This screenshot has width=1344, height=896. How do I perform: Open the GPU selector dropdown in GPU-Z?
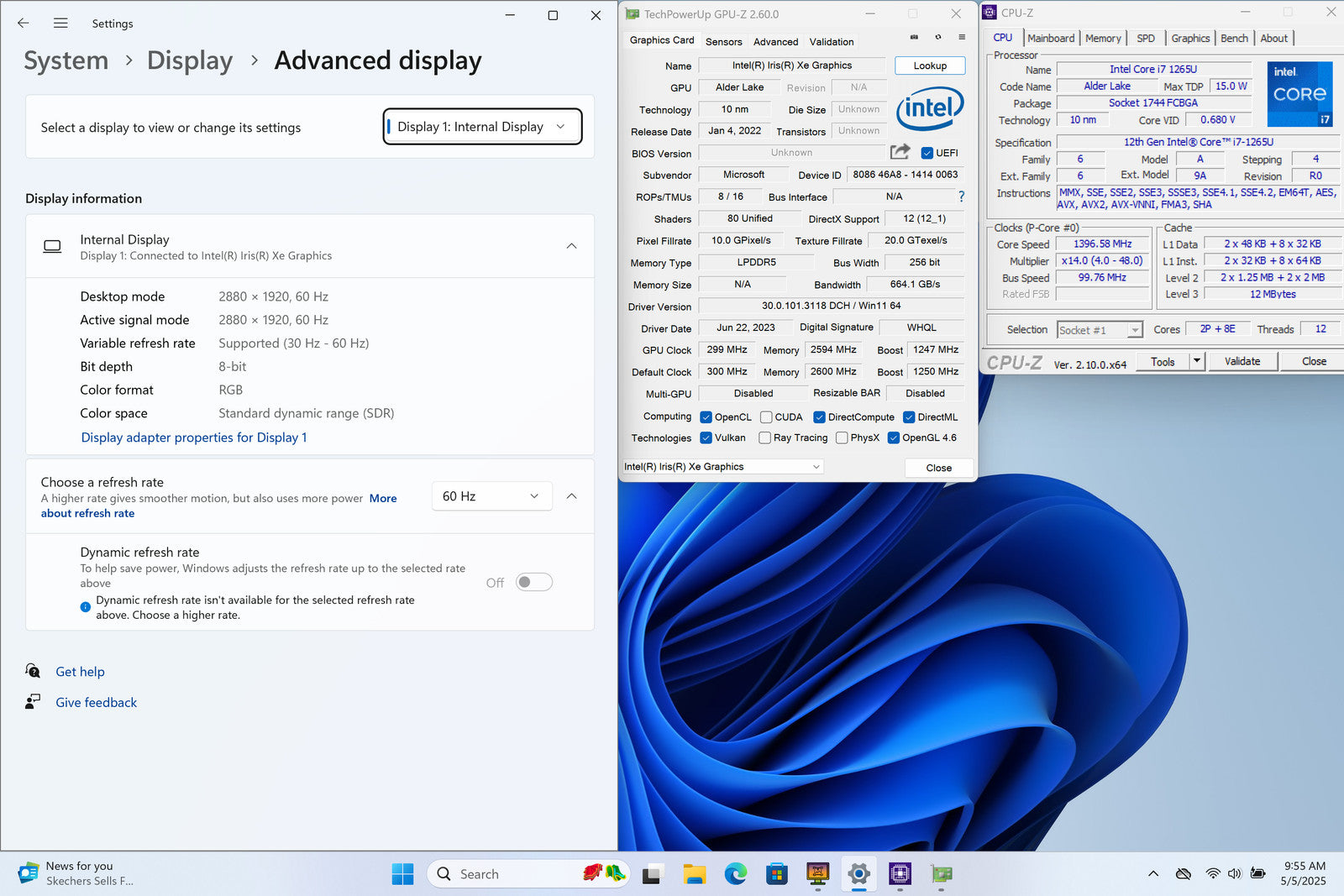coord(722,467)
